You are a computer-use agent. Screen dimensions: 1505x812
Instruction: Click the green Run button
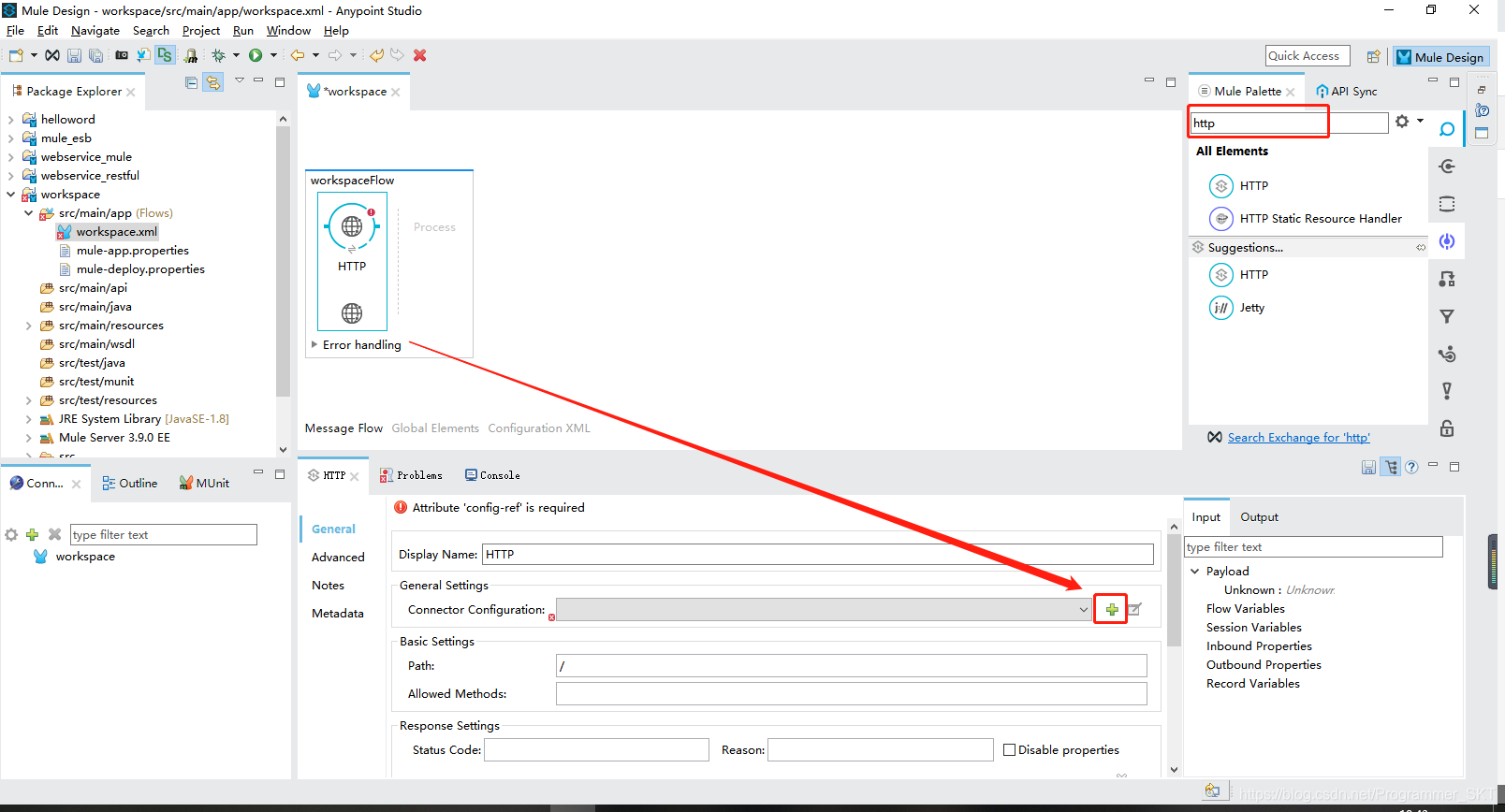pyautogui.click(x=256, y=55)
